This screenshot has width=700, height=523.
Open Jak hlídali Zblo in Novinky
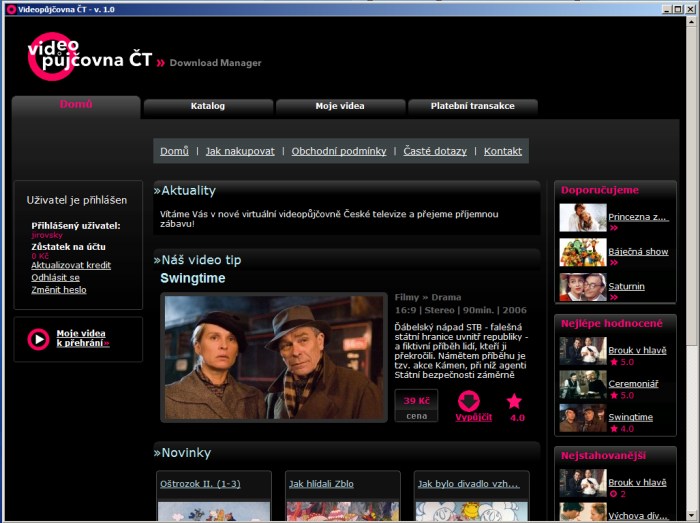click(321, 484)
